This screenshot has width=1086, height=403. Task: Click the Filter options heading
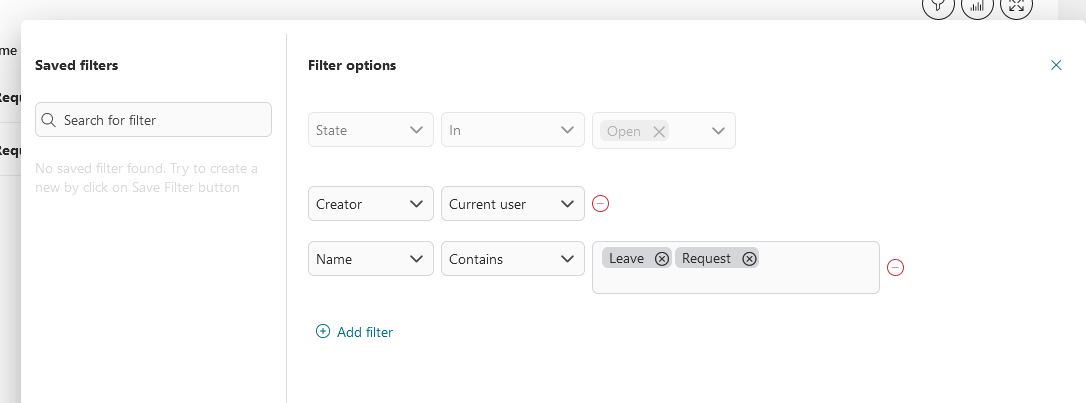(x=352, y=65)
